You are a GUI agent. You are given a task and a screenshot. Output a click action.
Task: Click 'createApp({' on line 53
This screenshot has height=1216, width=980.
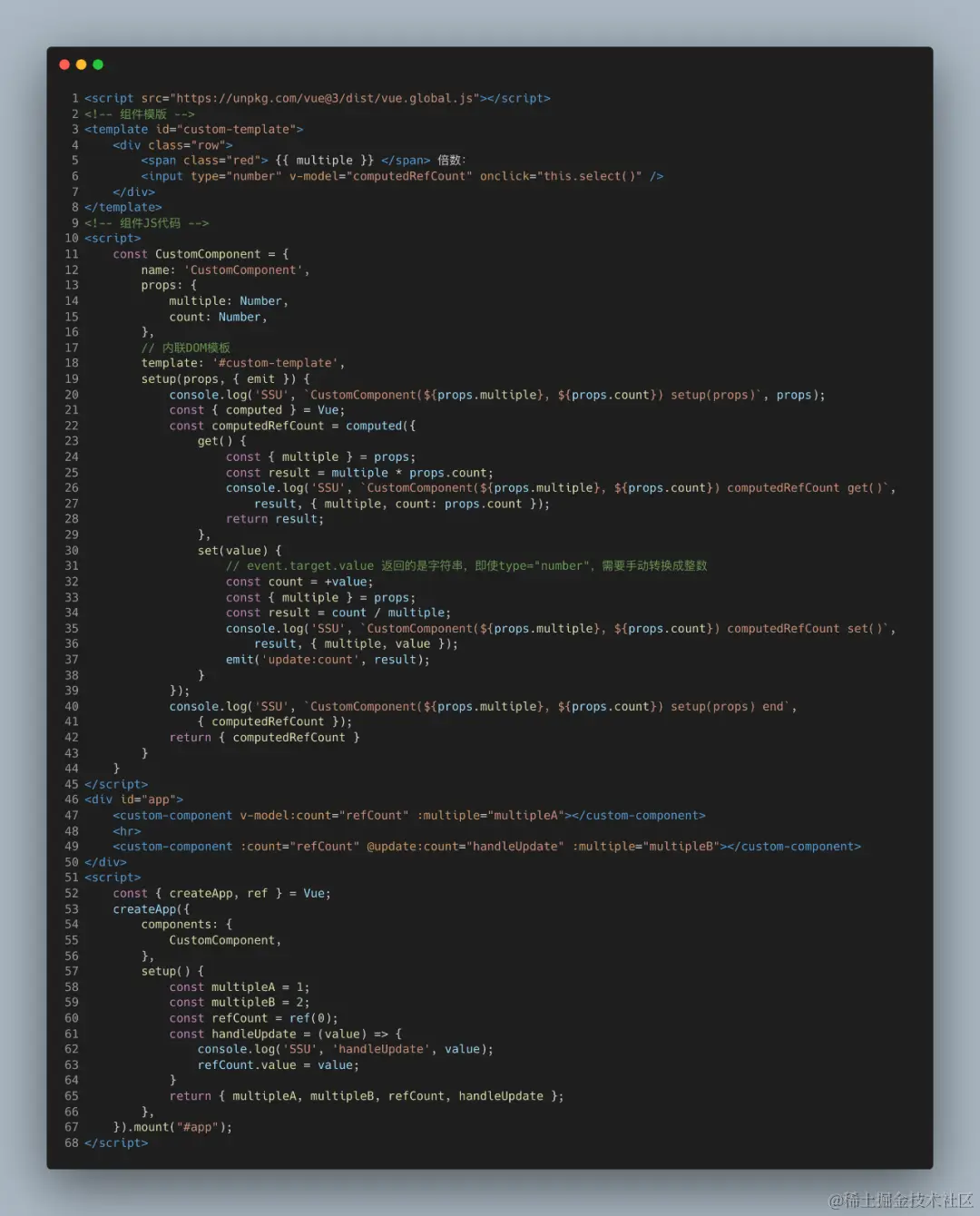[152, 909]
